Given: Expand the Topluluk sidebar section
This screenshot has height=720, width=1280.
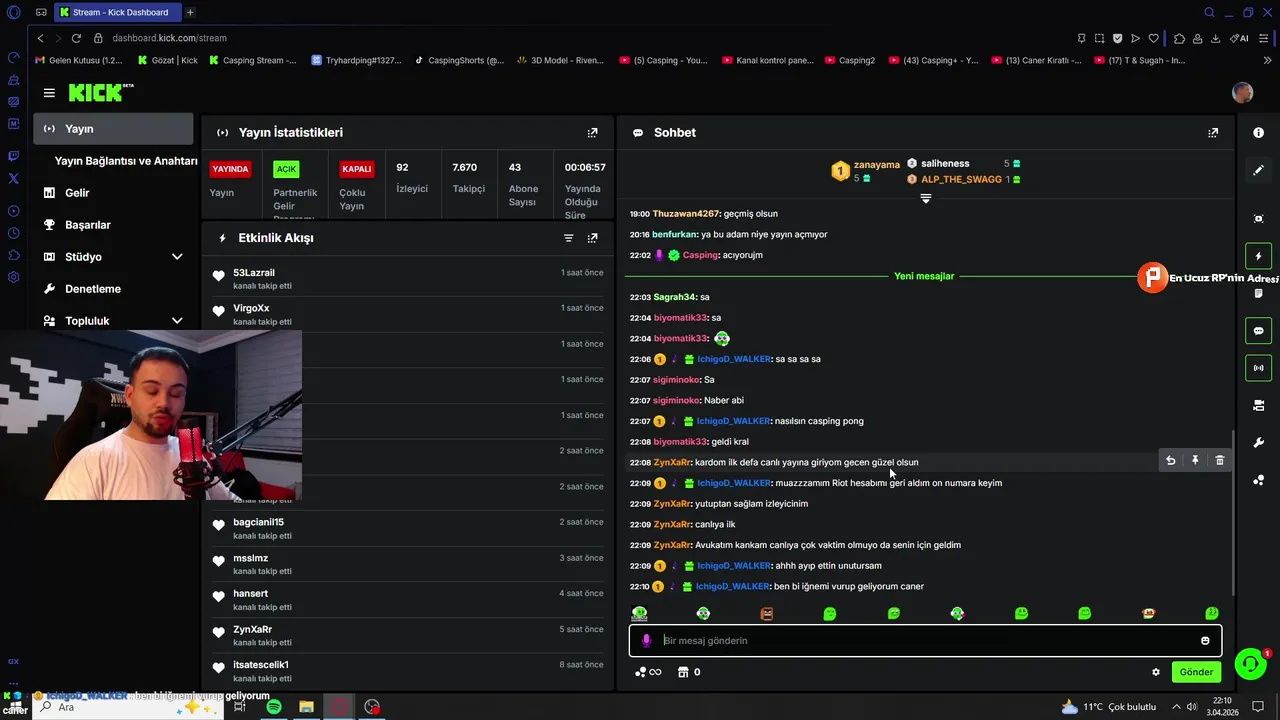Looking at the screenshot, I should click(177, 321).
